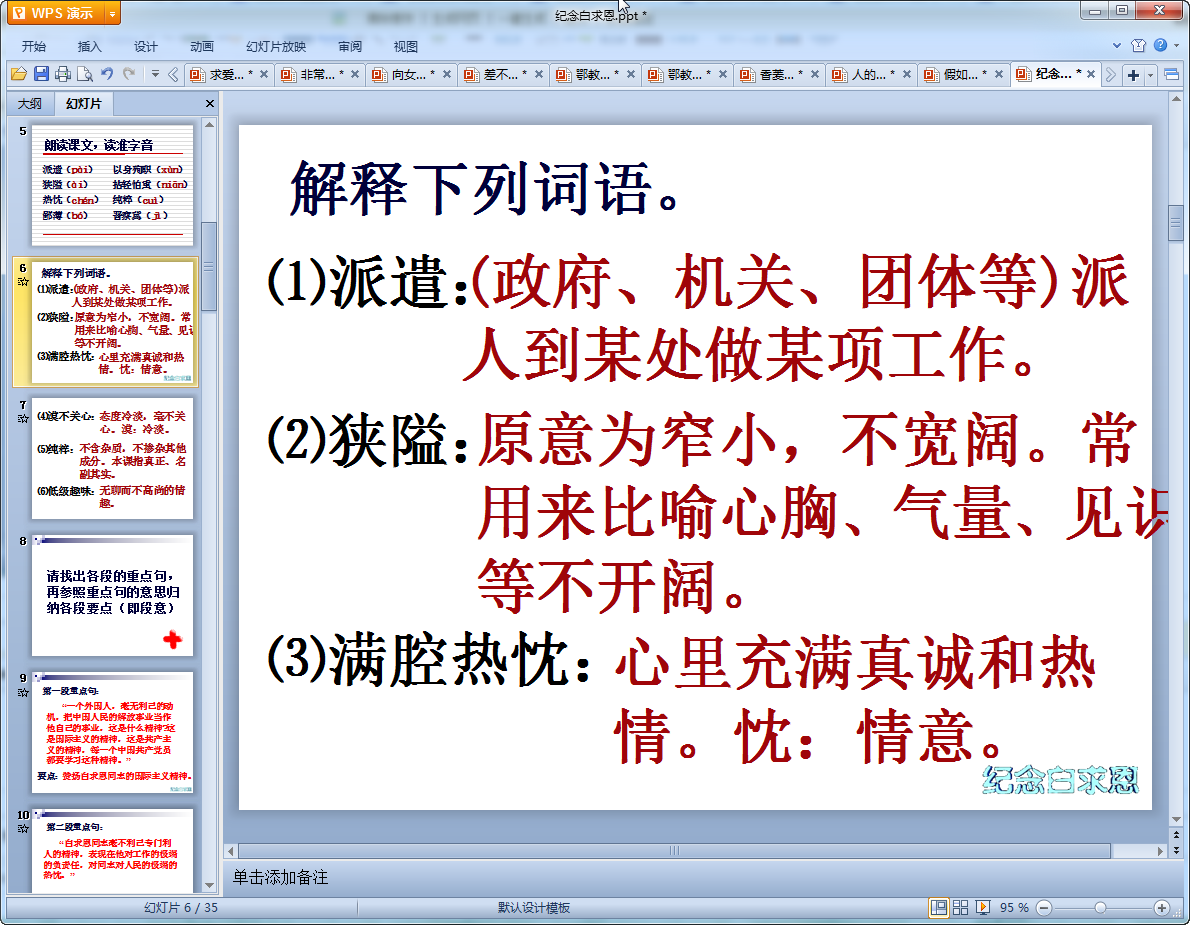Select slide 10 thumbnail 第二段重点句
Image resolution: width=1190 pixels, height=925 pixels.
(112, 851)
